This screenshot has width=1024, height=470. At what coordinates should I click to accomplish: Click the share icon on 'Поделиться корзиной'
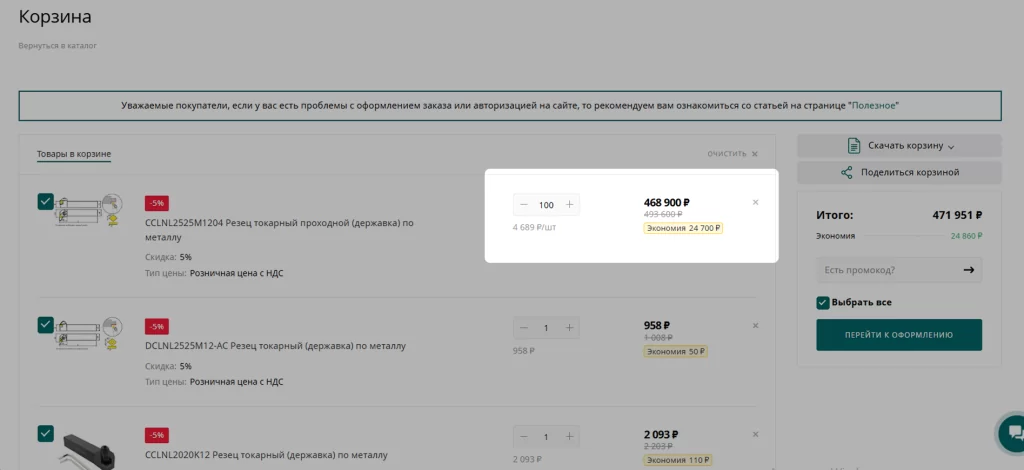[x=846, y=172]
